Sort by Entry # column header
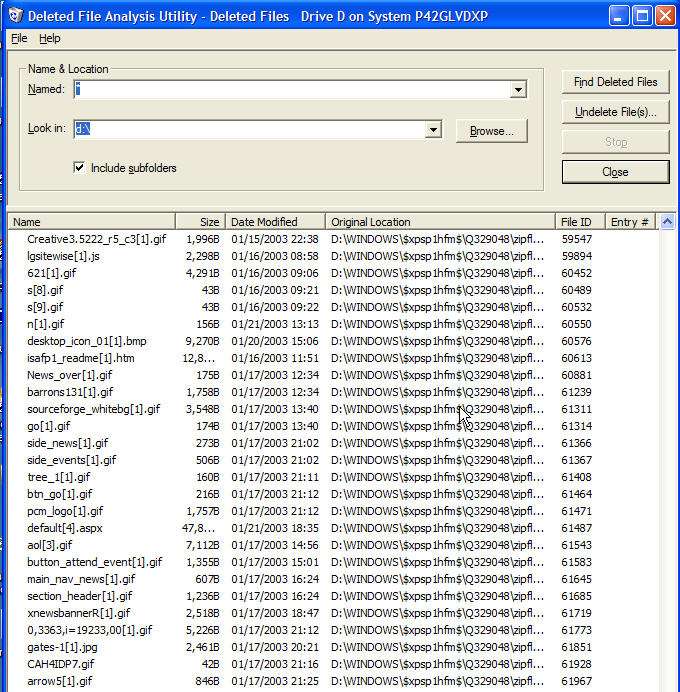 point(630,222)
